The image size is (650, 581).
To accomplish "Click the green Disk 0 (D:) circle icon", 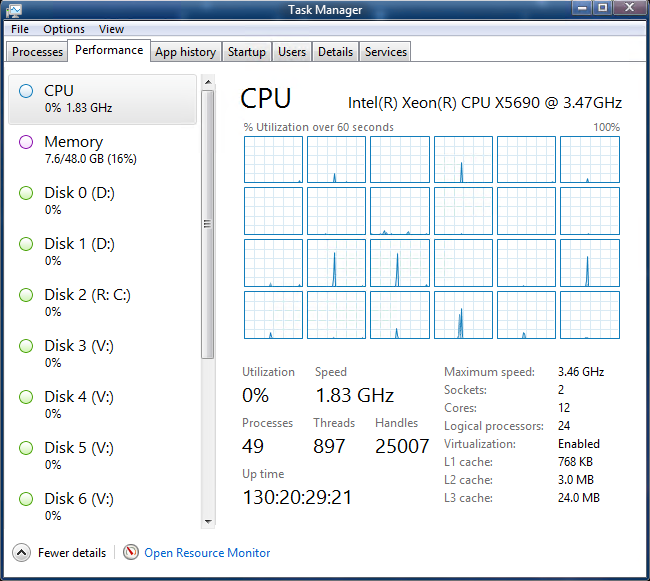I will [x=26, y=193].
